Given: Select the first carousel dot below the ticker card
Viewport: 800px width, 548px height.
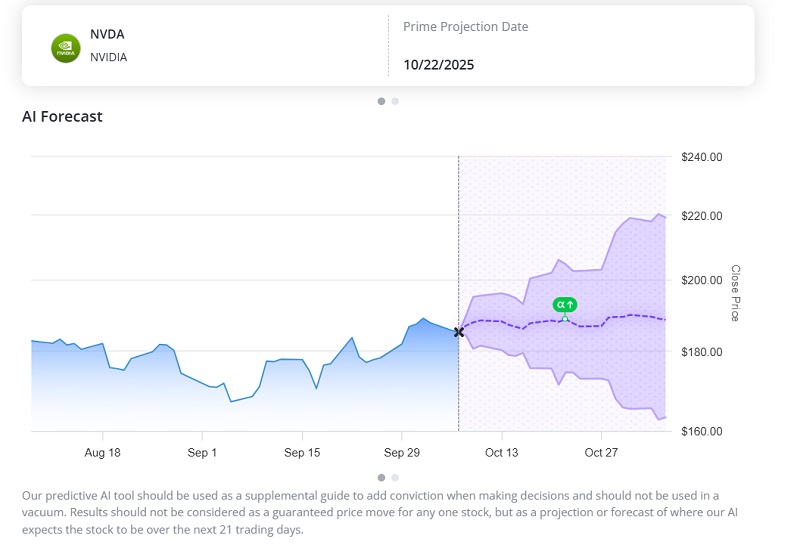Looking at the screenshot, I should (381, 101).
